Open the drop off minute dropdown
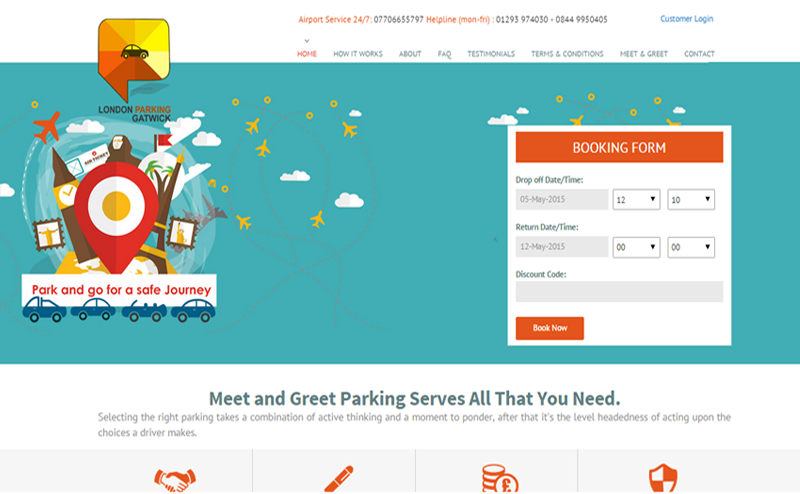Screen dimensions: 800x494 [691, 200]
